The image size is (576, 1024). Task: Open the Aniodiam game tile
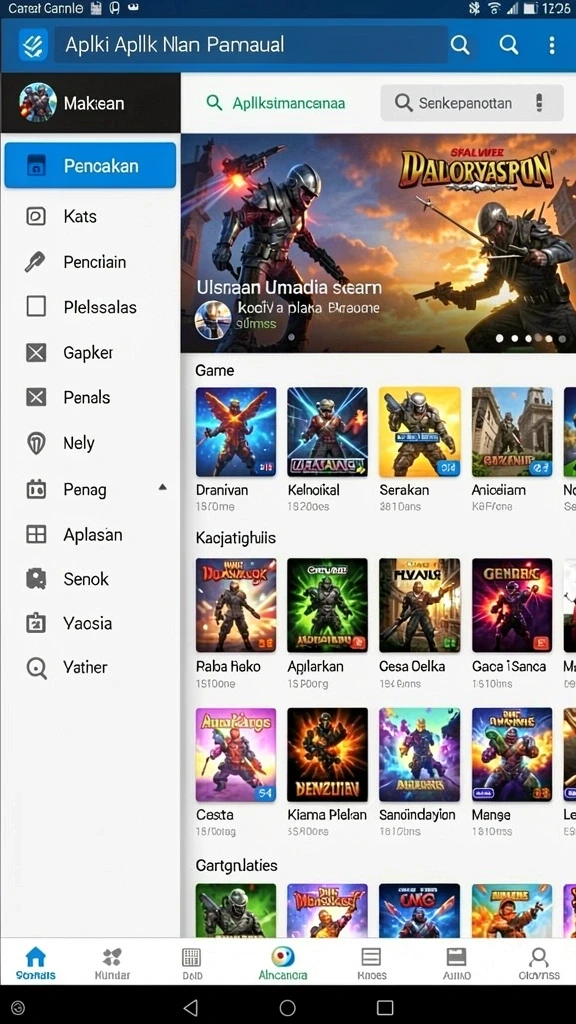coord(512,432)
